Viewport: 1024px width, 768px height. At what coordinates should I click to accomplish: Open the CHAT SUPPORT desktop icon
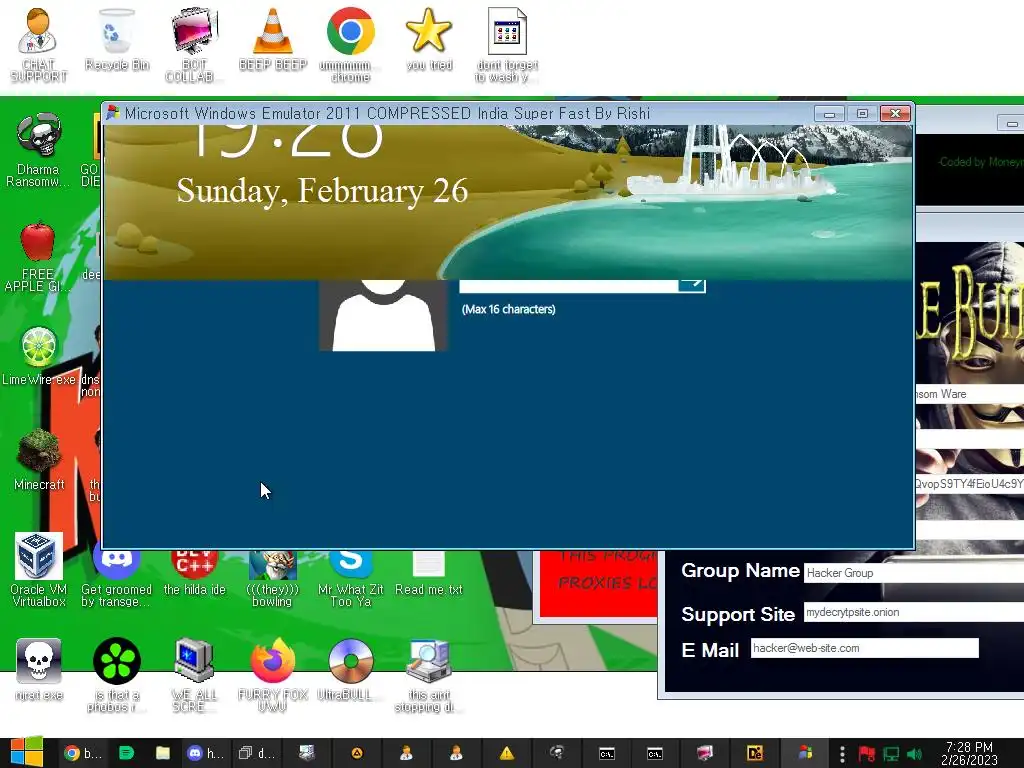[x=38, y=44]
